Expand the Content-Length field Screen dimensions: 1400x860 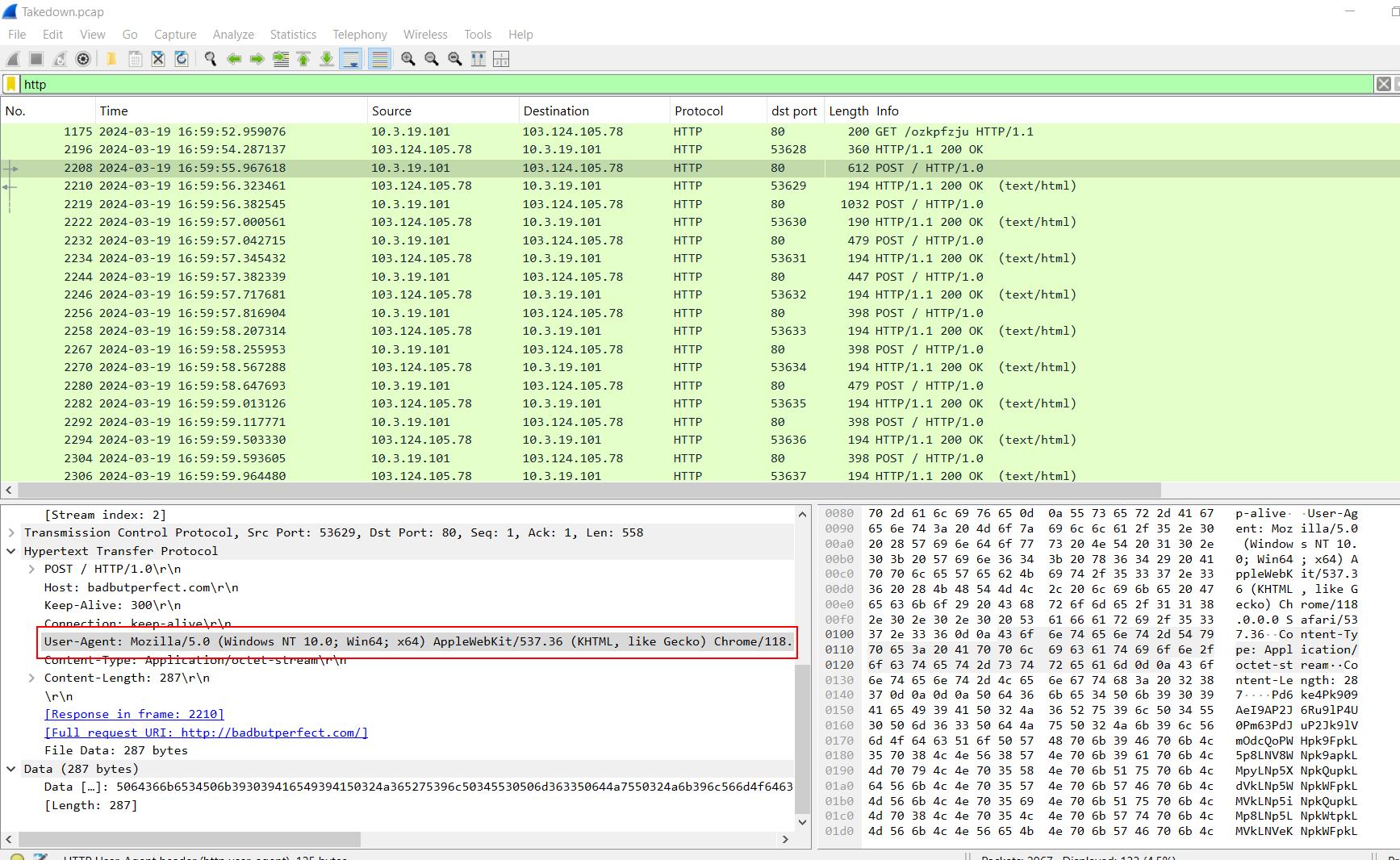(31, 678)
